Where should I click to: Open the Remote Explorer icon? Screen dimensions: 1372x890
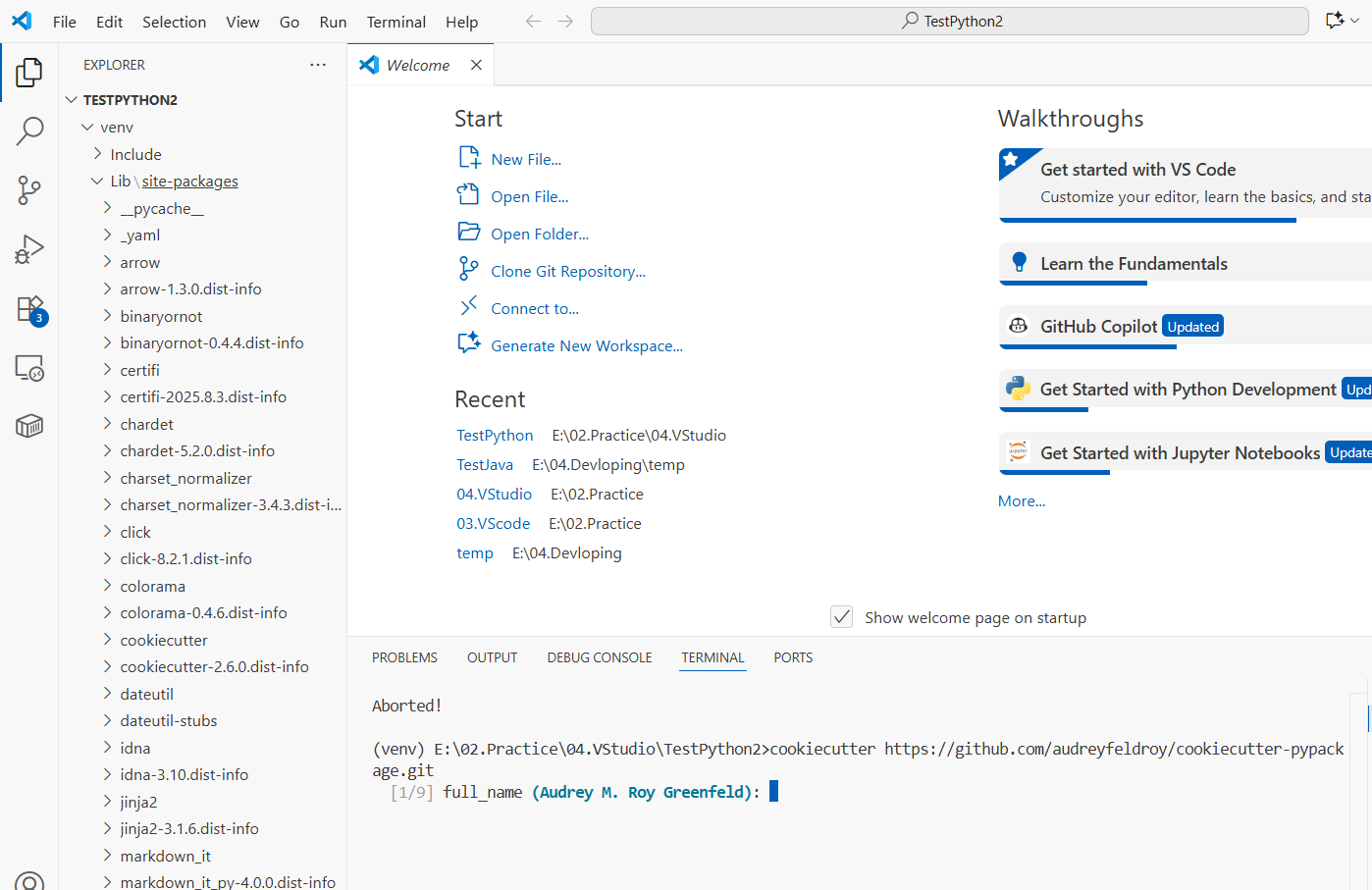[x=29, y=368]
